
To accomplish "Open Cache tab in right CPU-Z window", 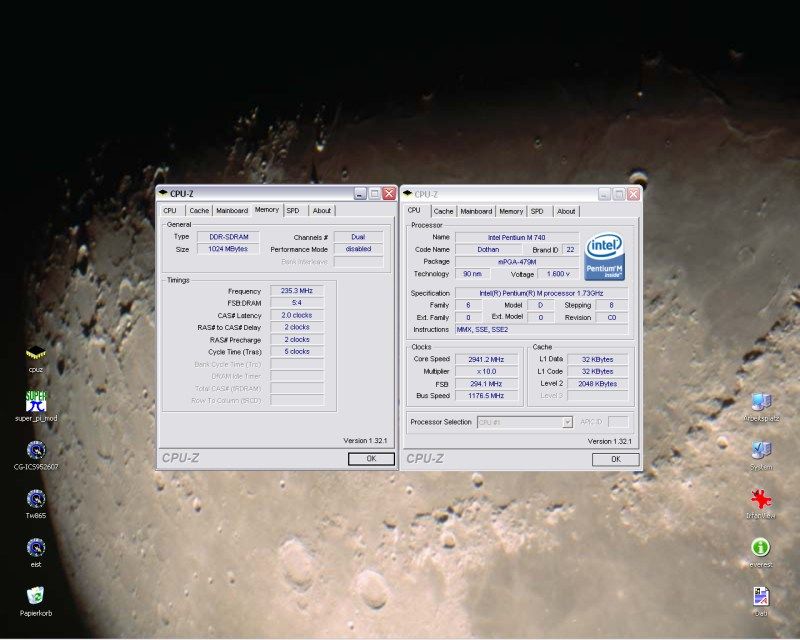I will pyautogui.click(x=443, y=211).
